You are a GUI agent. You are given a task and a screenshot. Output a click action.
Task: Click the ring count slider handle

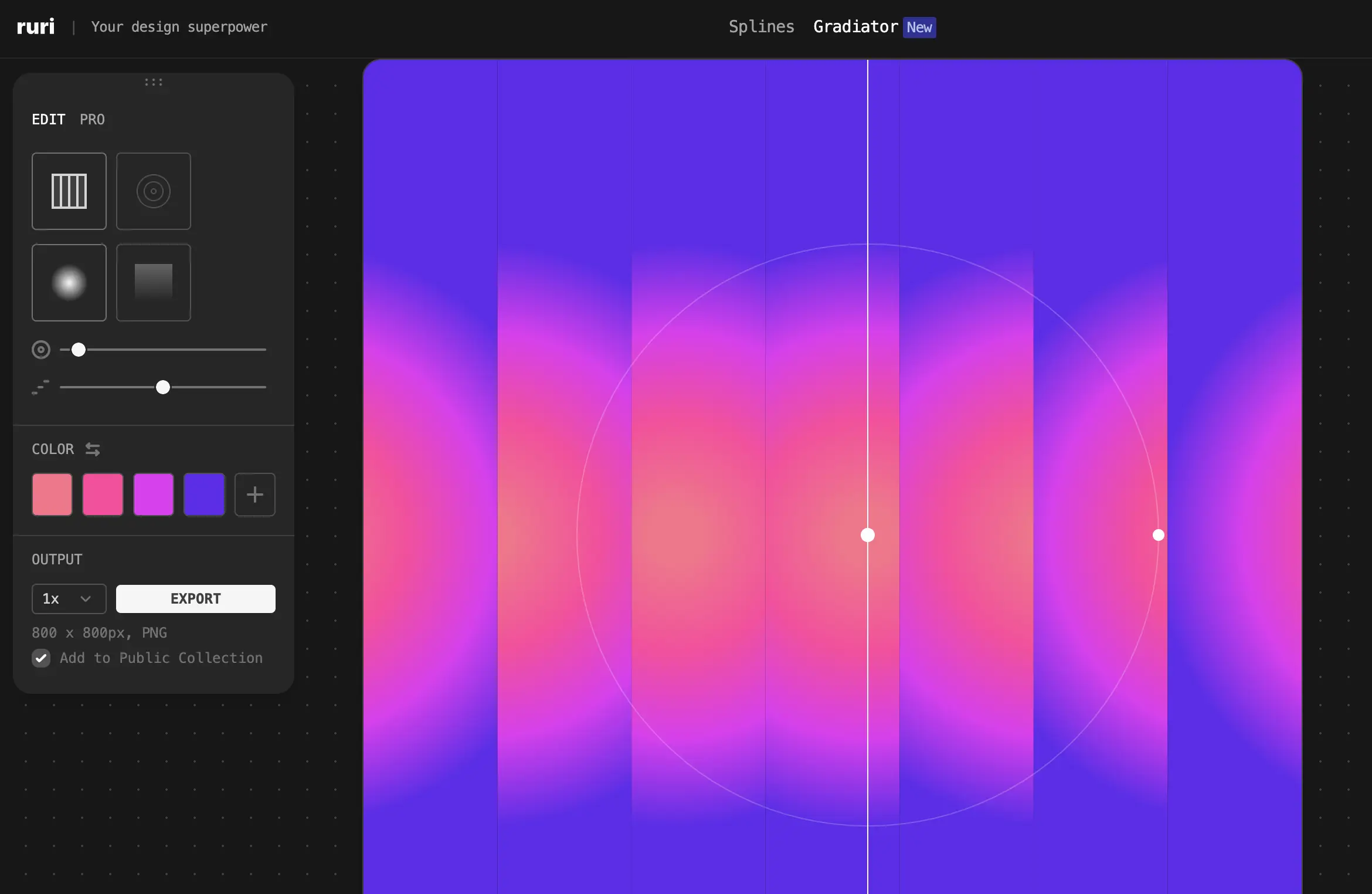(x=79, y=350)
